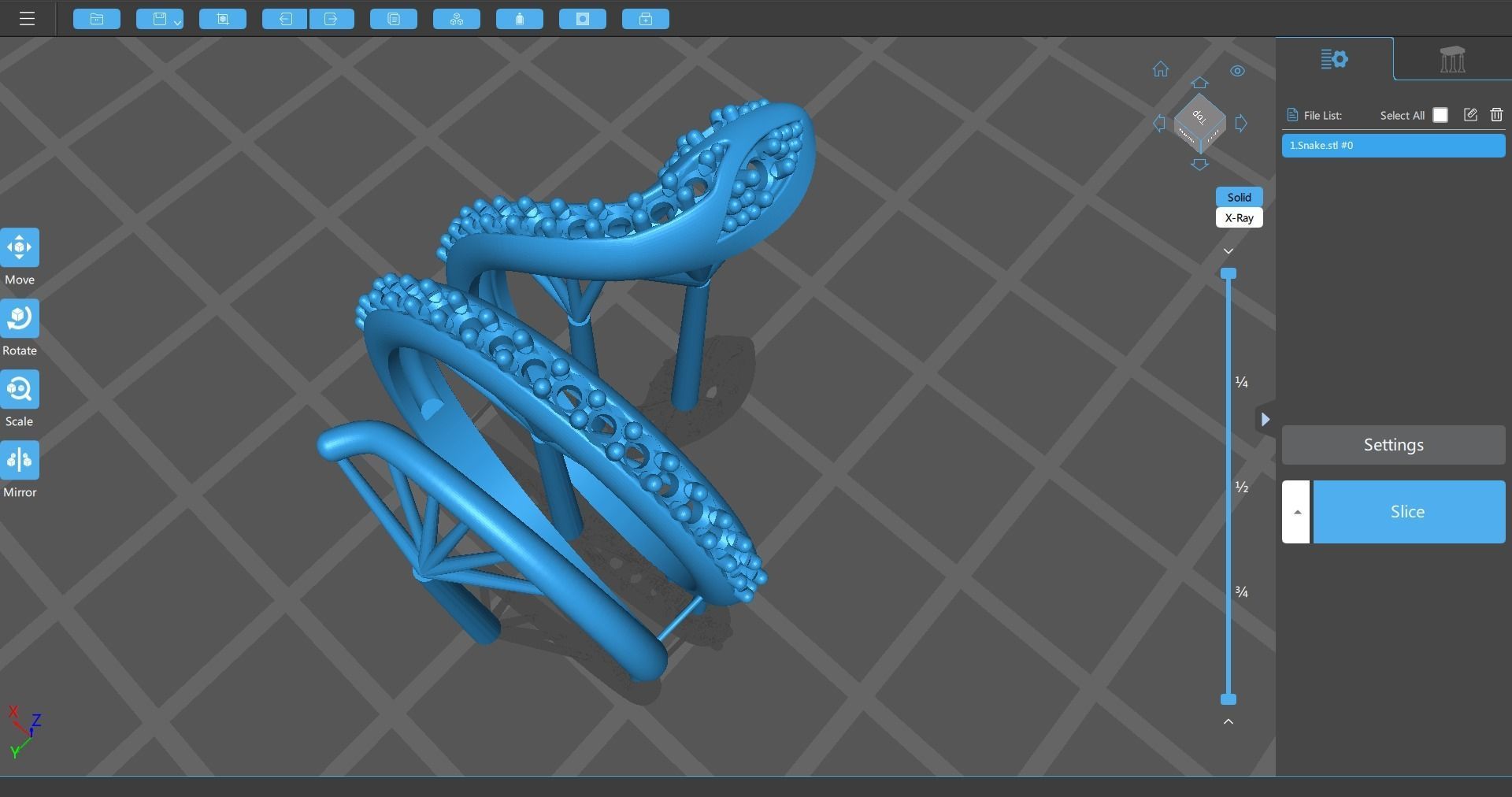Step layer slider with lower chevron
This screenshot has height=797, width=1512.
coord(1228,721)
